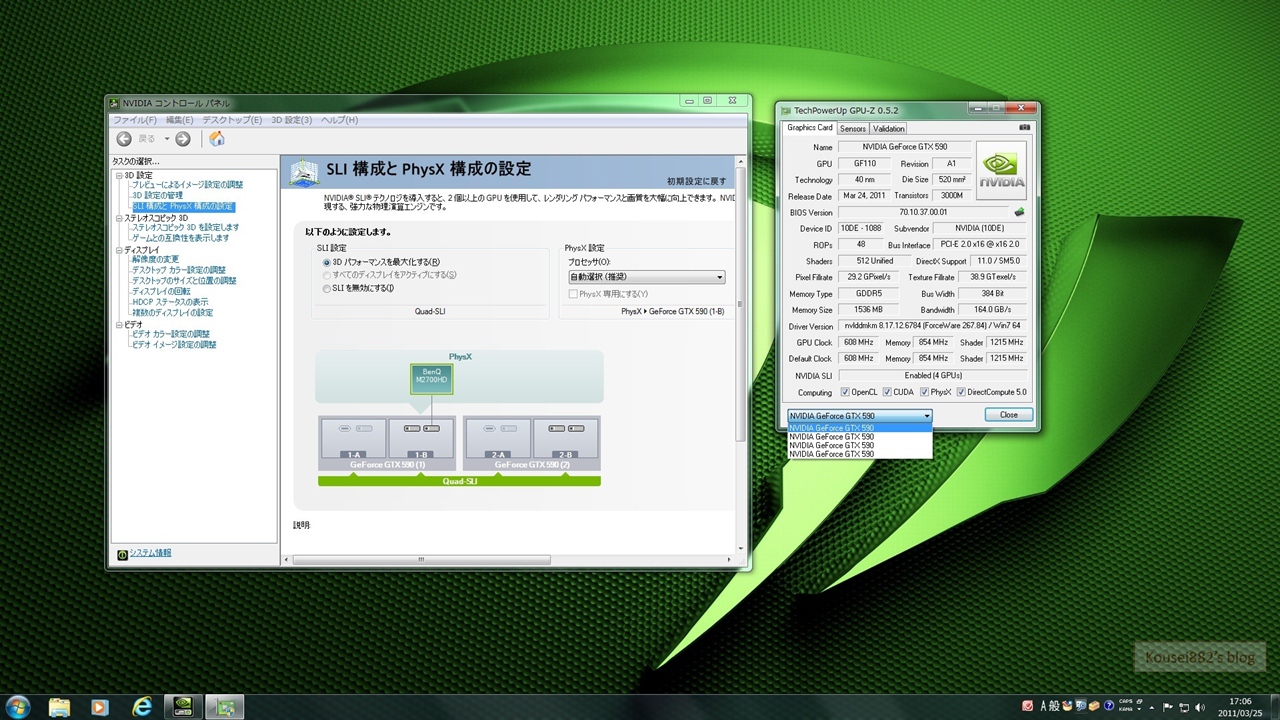
Task: Click NVIDIA Control Panel taskbar button
Action: coord(184,707)
